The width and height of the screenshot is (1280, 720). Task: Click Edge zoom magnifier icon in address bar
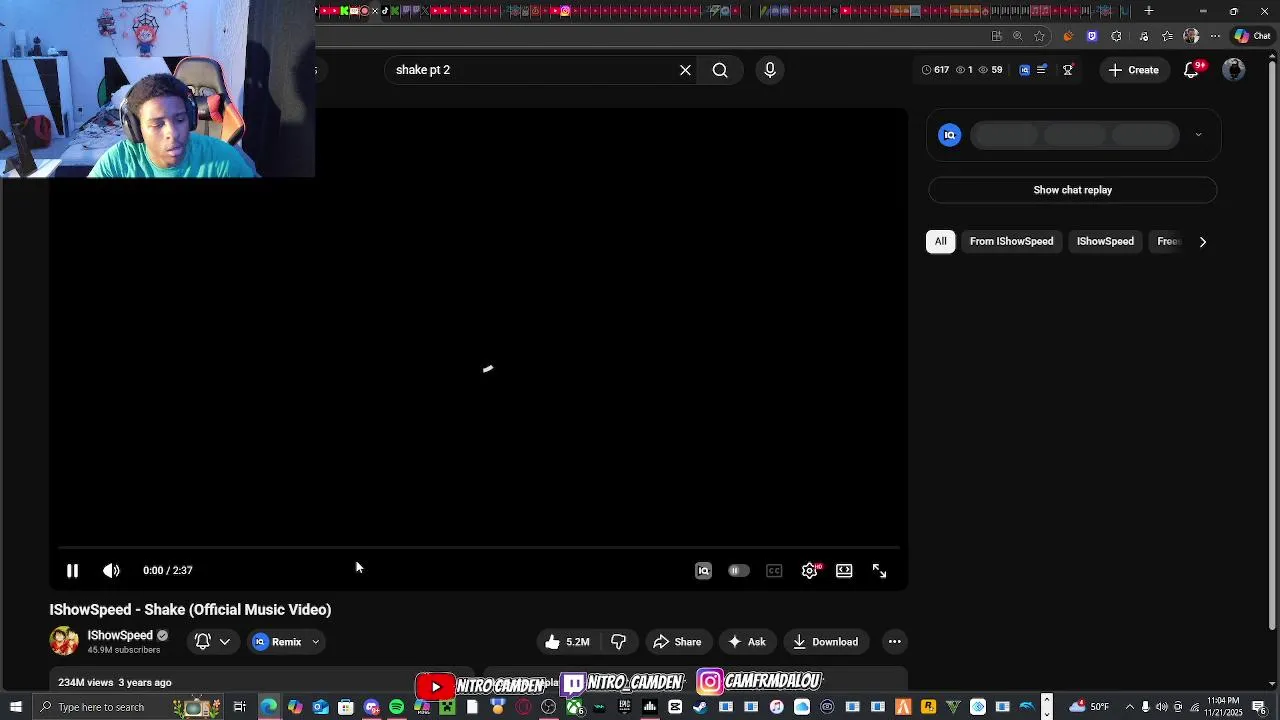pos(1018,36)
